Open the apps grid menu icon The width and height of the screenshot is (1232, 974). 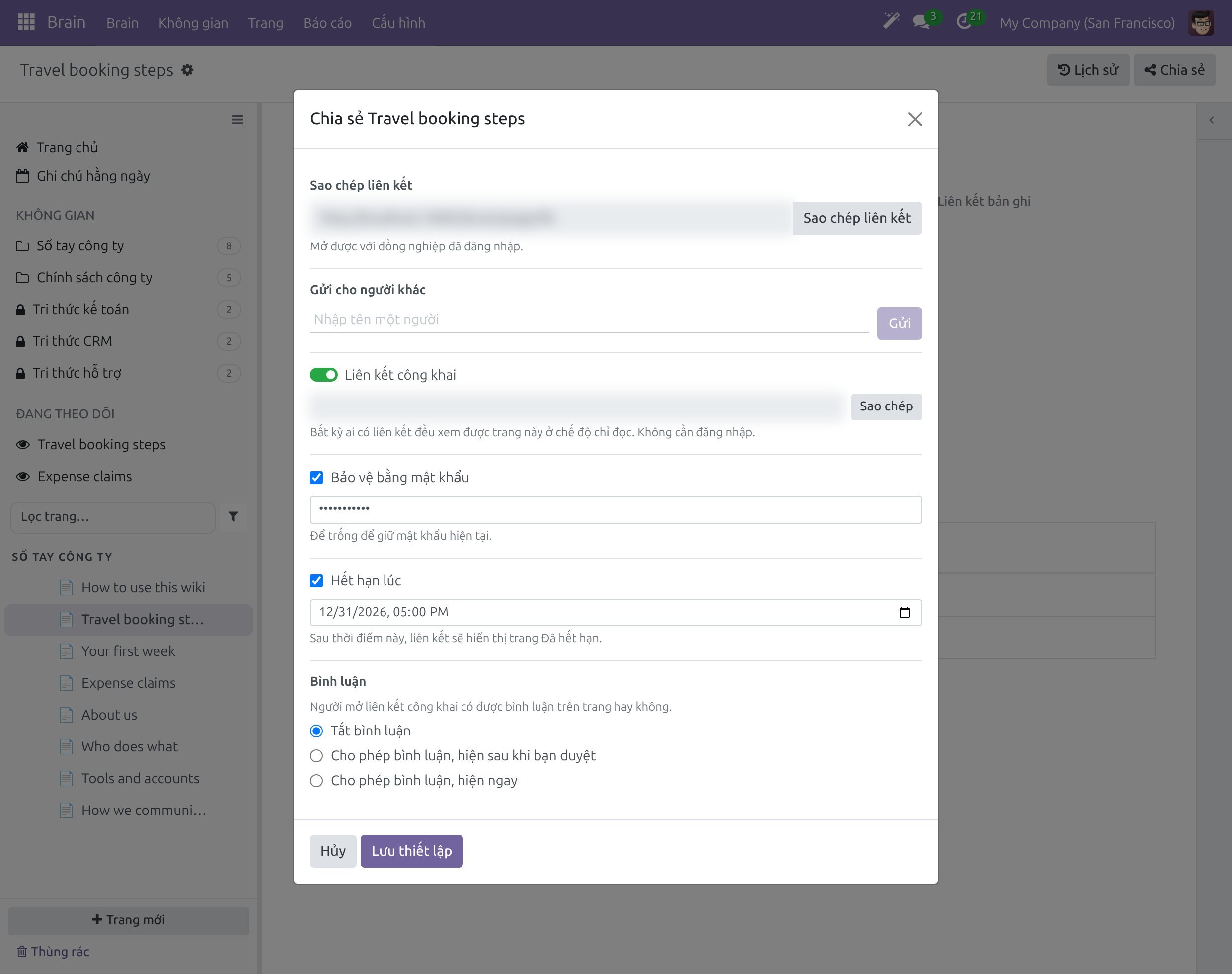click(x=26, y=22)
